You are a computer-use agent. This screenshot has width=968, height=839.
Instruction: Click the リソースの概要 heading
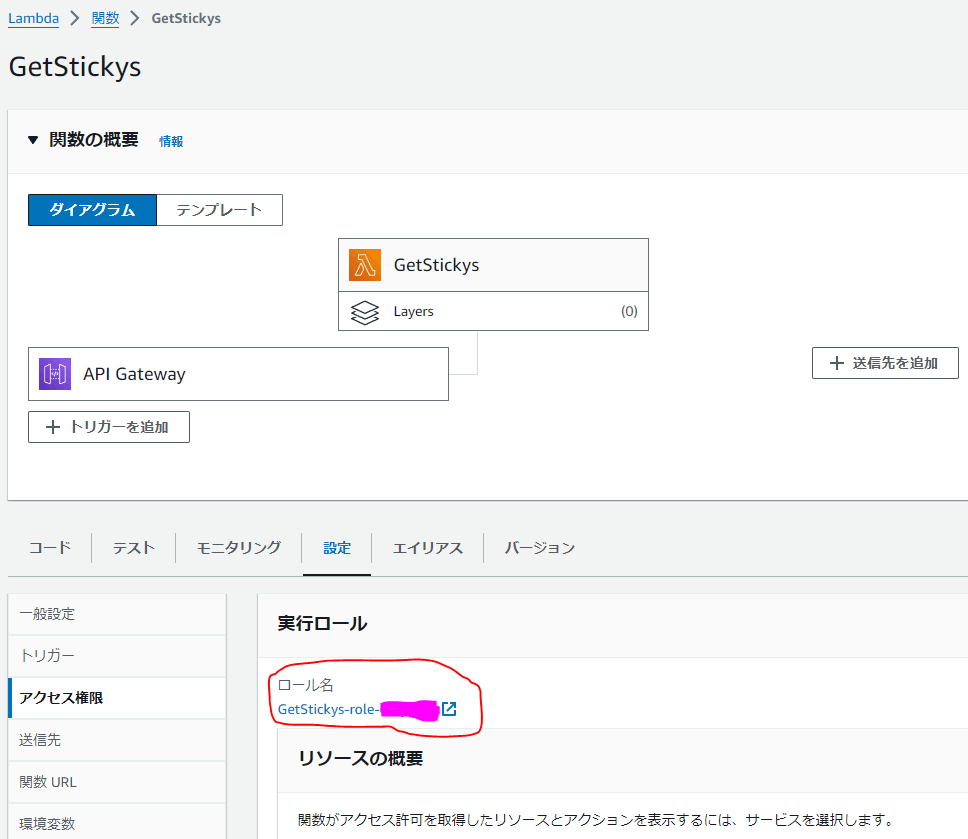(x=361, y=758)
